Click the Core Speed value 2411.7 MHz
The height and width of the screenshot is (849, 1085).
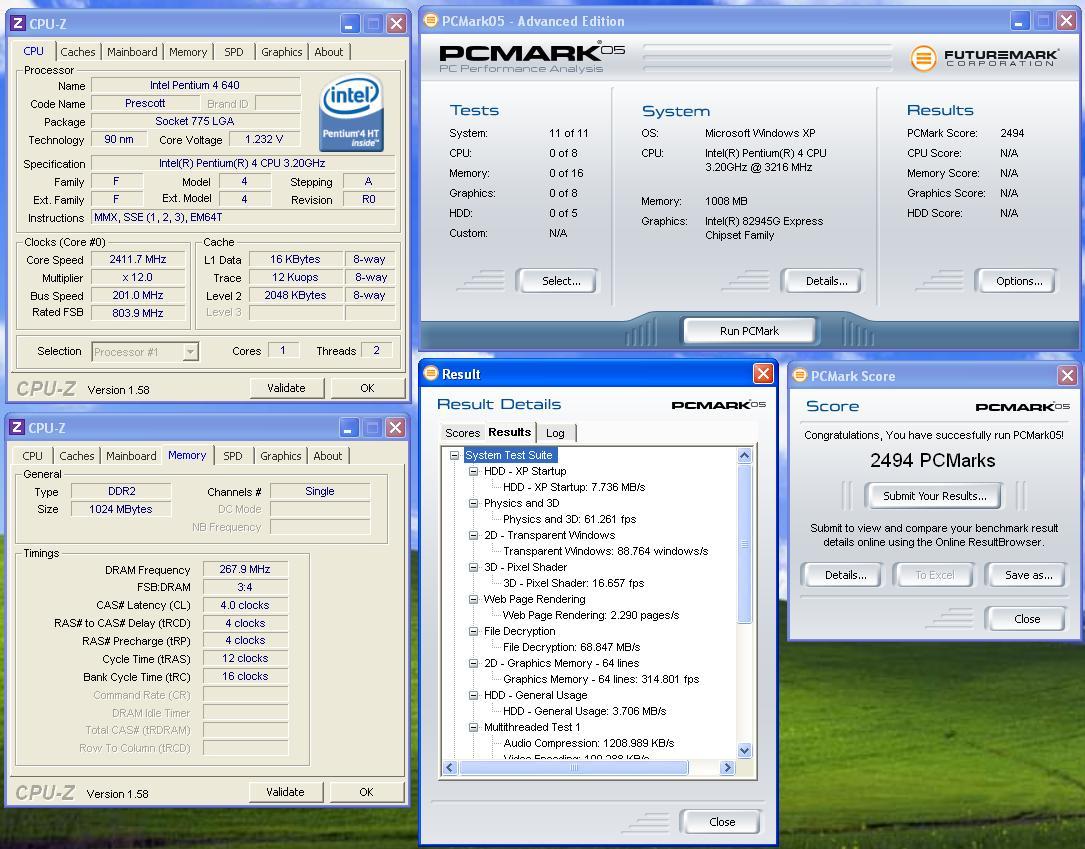pos(138,259)
